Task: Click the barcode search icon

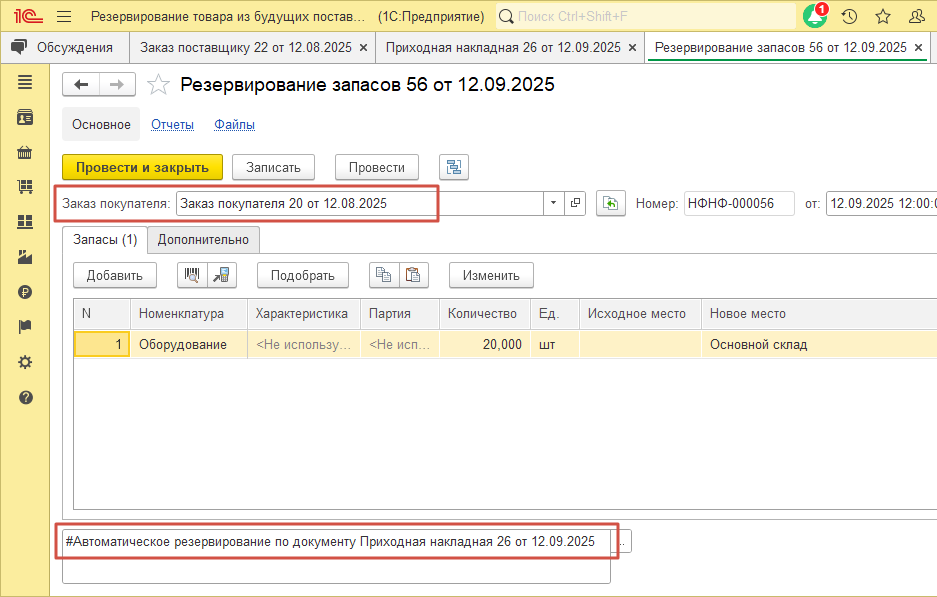Action: point(192,275)
